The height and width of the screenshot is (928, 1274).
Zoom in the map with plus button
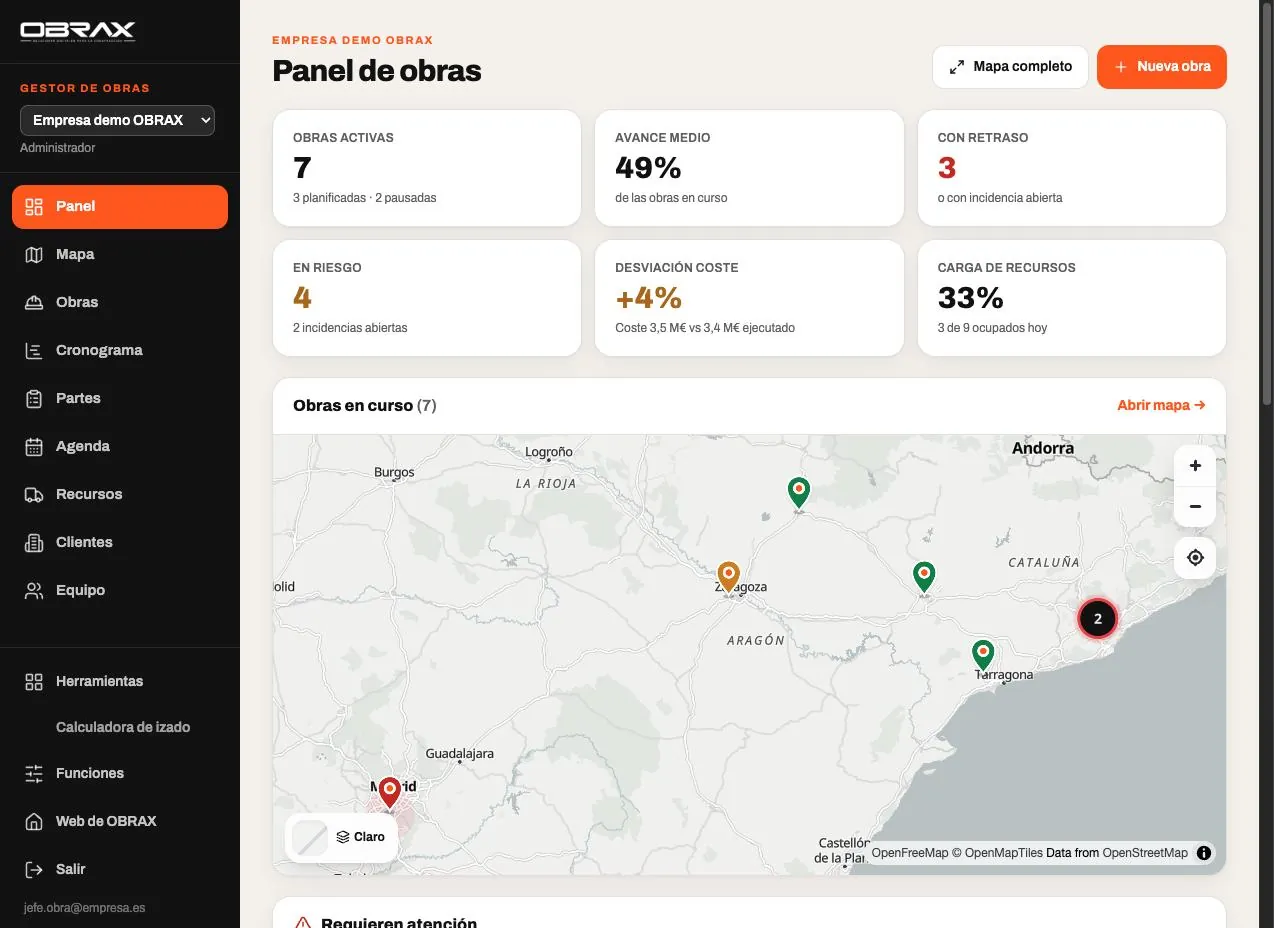[1195, 465]
